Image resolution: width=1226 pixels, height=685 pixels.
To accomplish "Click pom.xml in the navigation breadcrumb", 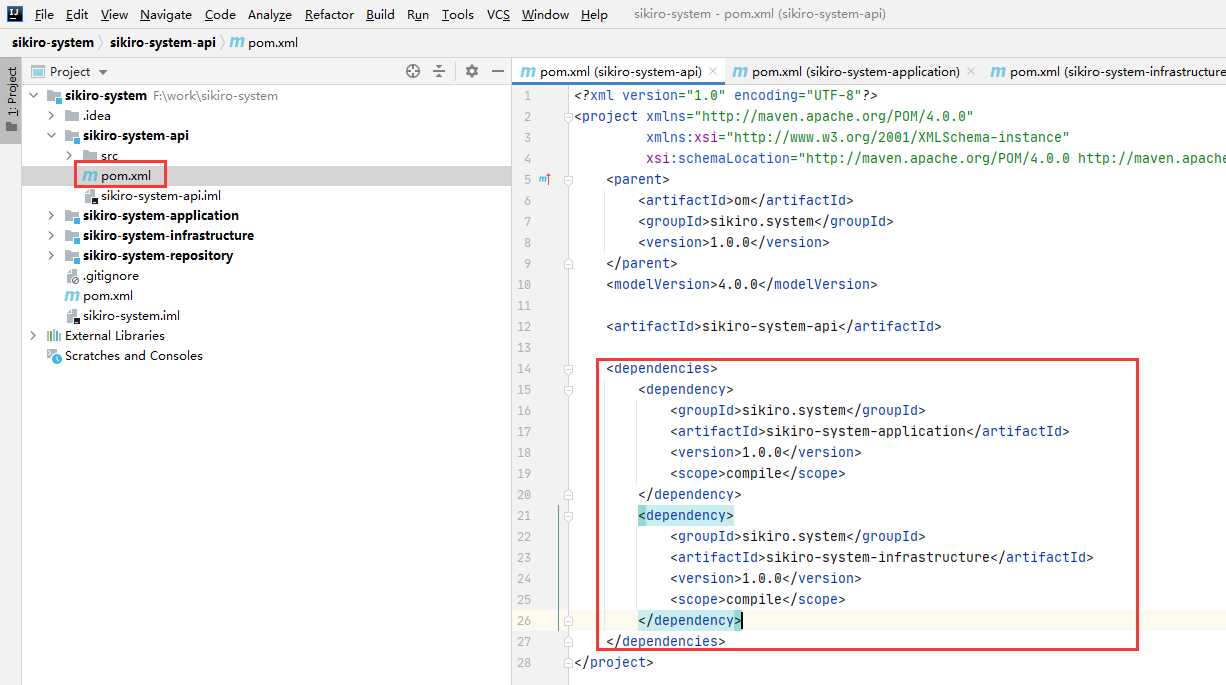I will point(264,43).
